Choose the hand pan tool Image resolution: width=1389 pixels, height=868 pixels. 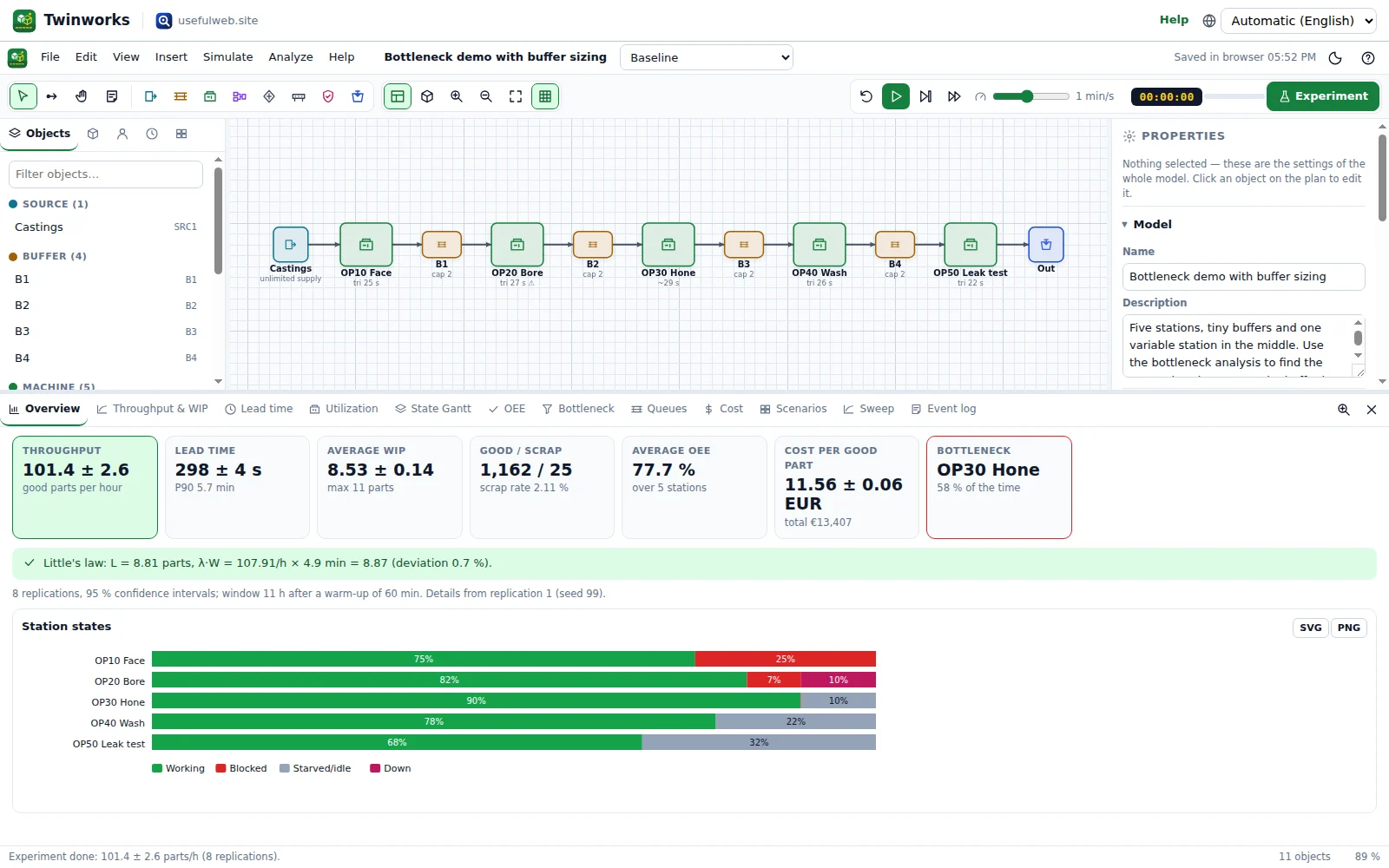82,96
